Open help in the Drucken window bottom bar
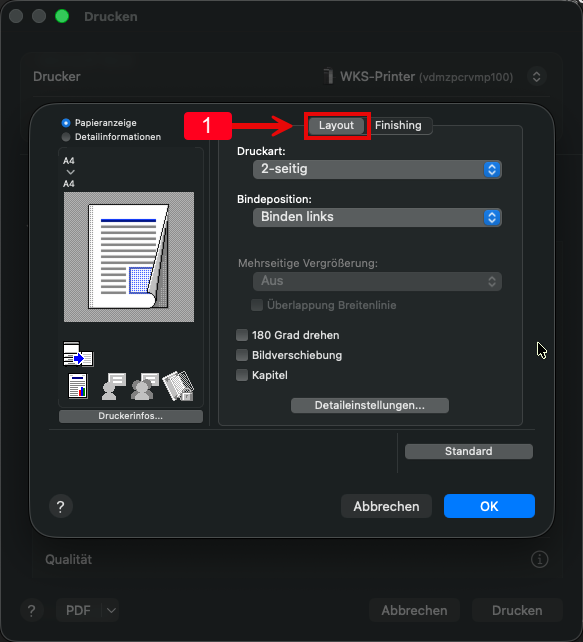Image resolution: width=583 pixels, height=642 pixels. [x=32, y=610]
